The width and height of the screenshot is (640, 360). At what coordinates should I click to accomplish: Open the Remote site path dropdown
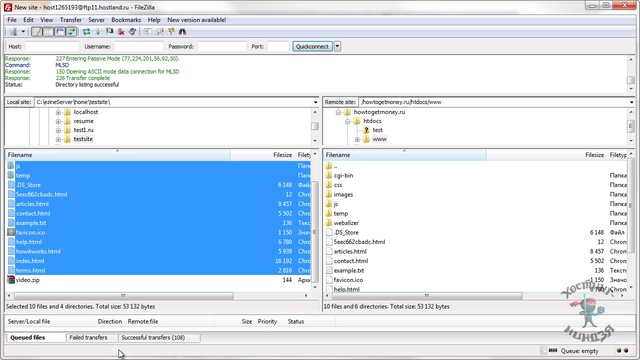pos(631,102)
